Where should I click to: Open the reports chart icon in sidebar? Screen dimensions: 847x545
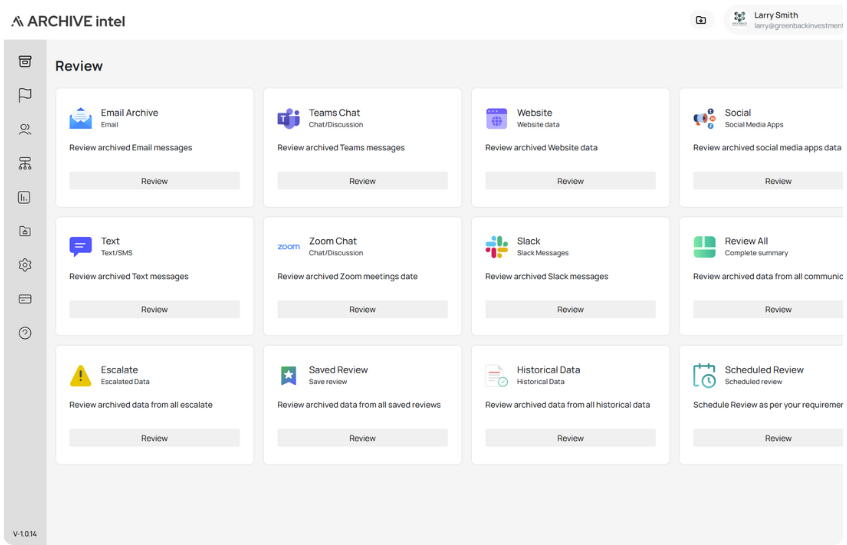(x=24, y=197)
